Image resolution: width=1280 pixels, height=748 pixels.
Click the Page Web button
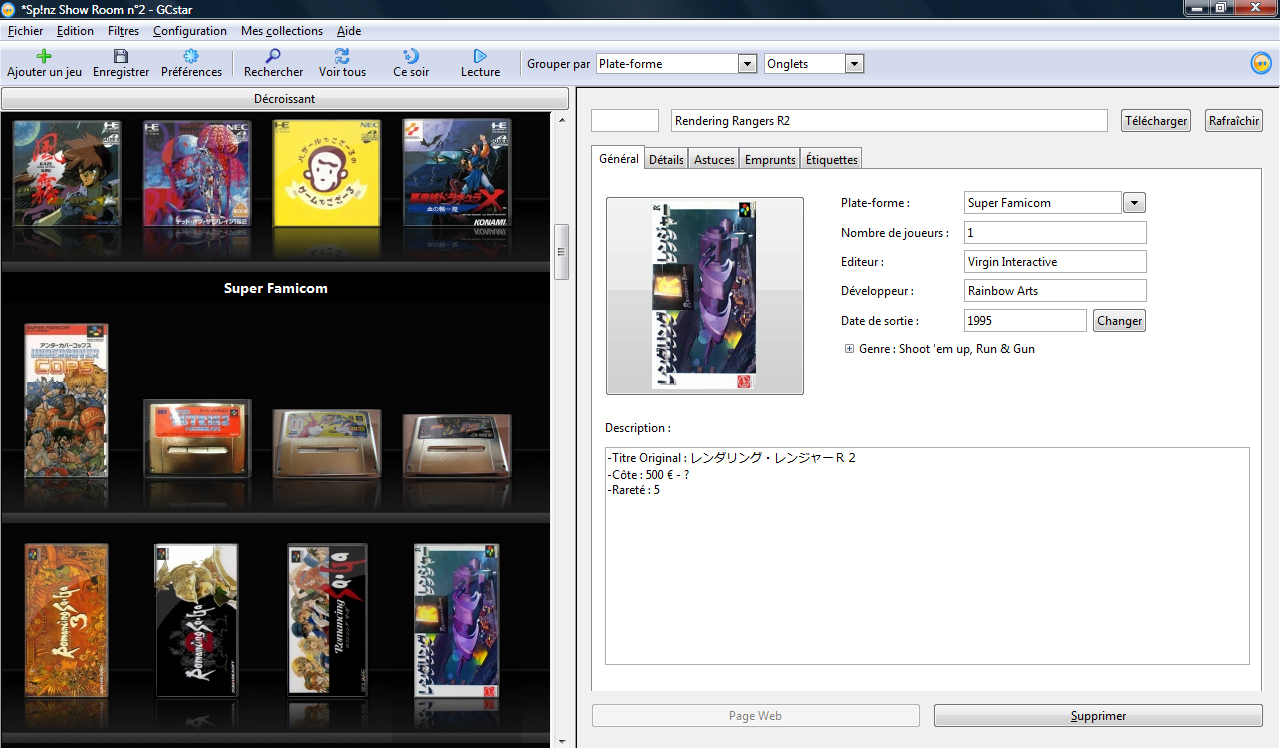[x=756, y=716]
